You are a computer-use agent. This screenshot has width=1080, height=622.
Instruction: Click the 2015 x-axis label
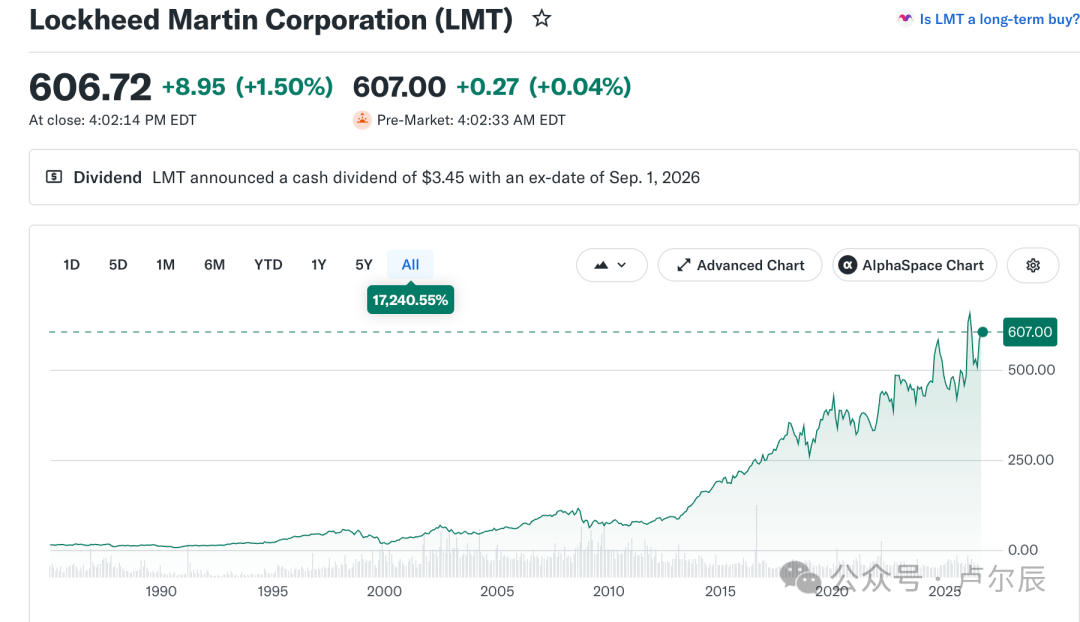click(720, 591)
